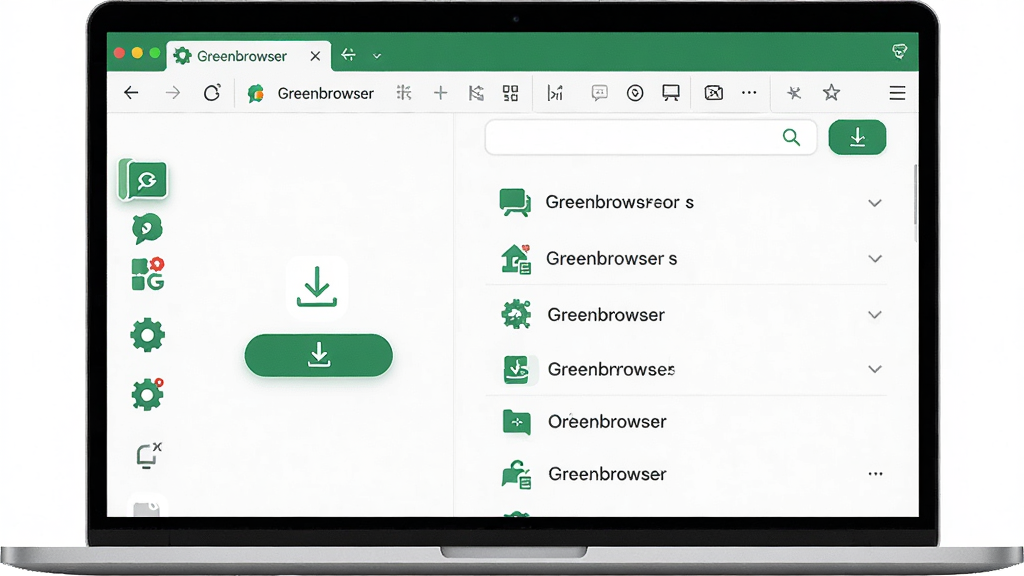Close the Greenbrowser tab
Viewport: 1024px width, 576px height.
tap(315, 56)
